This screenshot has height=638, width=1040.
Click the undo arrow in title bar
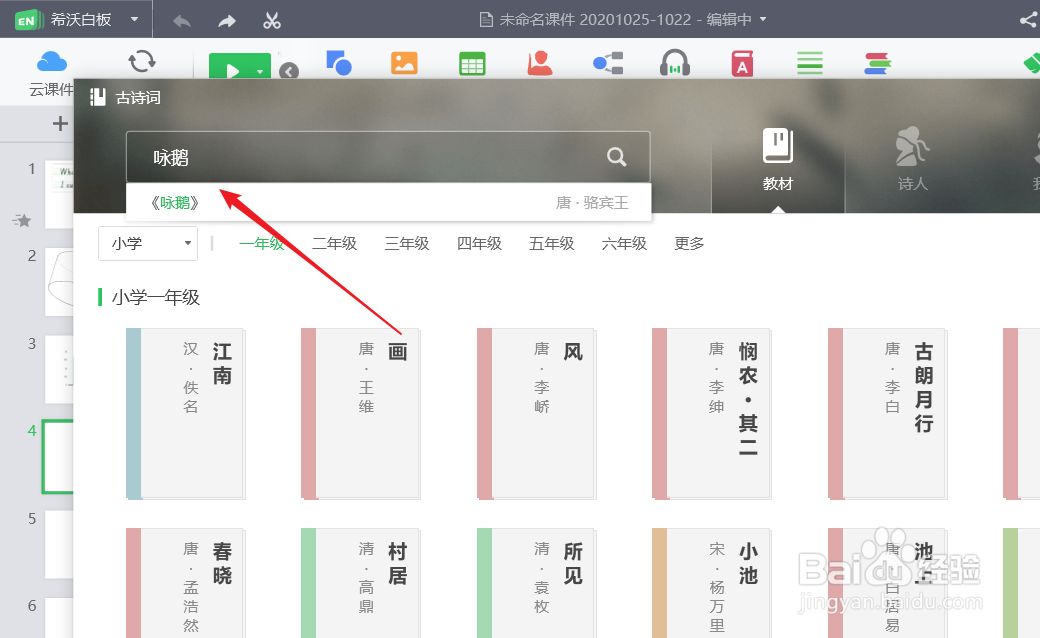(x=182, y=21)
